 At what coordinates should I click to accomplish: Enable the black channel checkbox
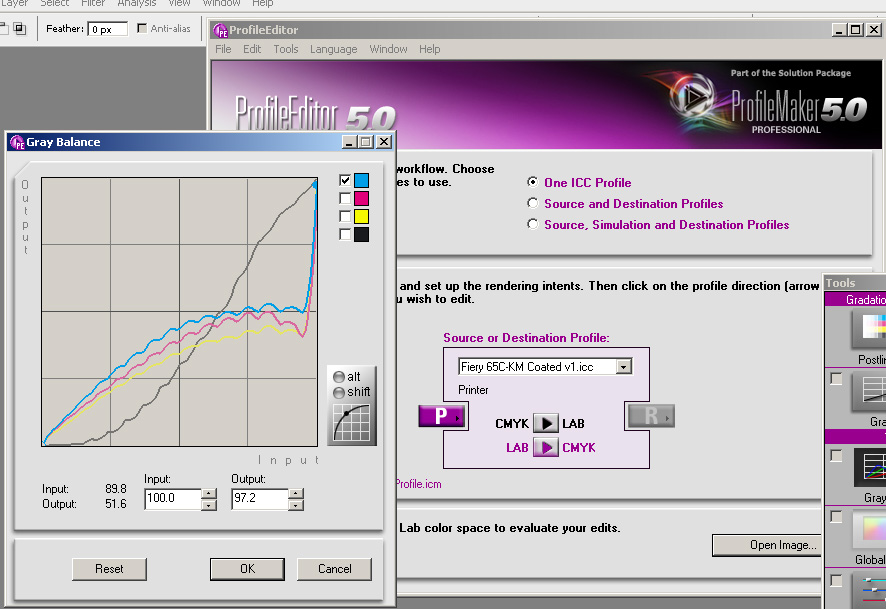(345, 234)
